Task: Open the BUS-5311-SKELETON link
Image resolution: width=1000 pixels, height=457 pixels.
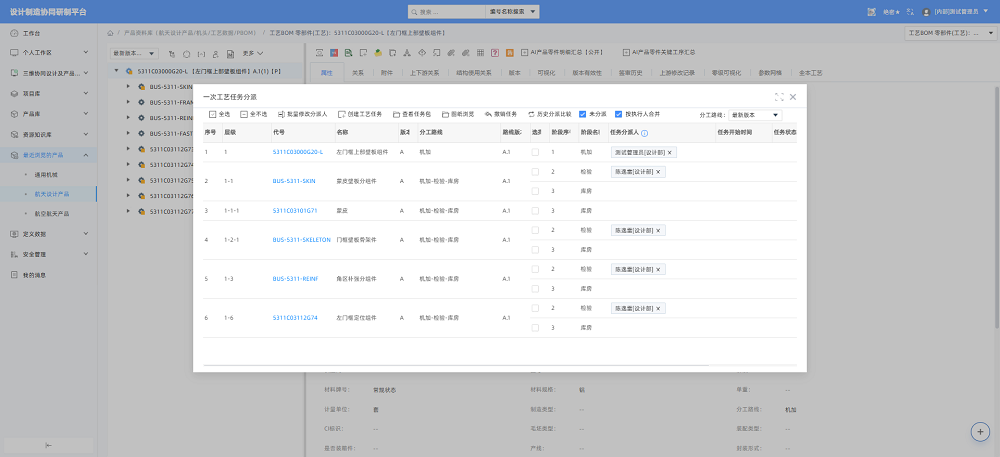Action: pyautogui.click(x=302, y=240)
